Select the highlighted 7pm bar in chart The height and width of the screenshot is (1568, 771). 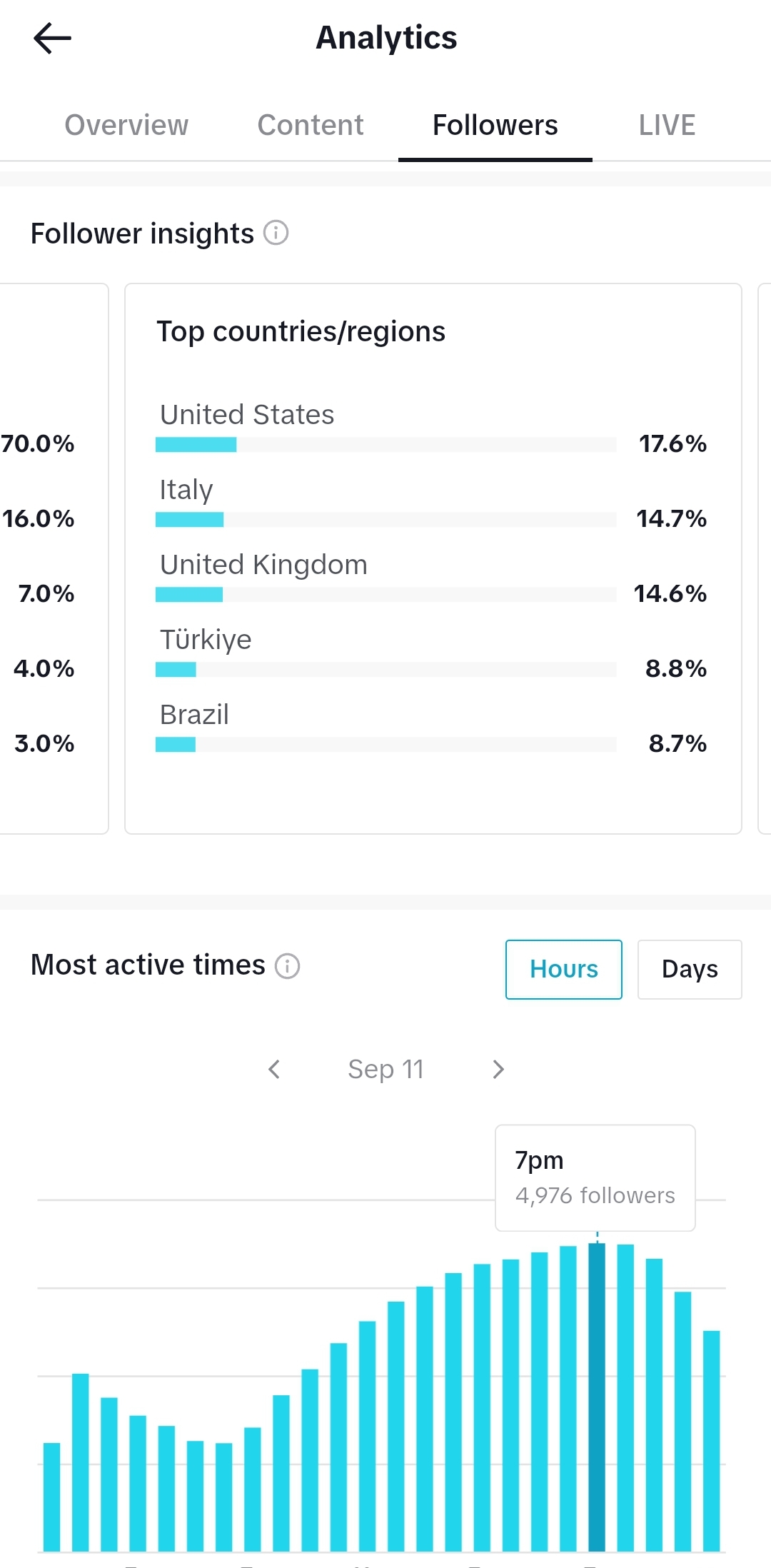click(597, 1397)
